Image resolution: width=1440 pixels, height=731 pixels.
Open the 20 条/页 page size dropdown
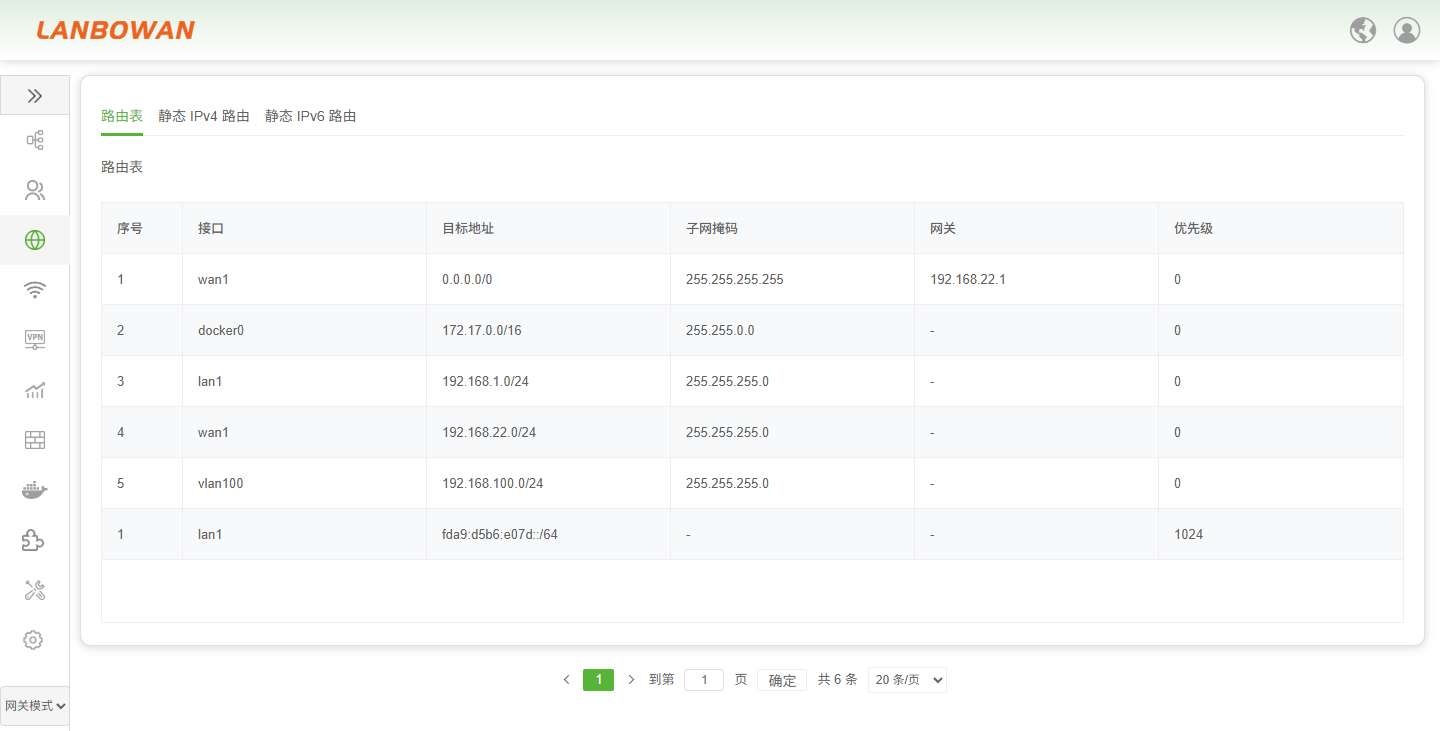click(907, 680)
